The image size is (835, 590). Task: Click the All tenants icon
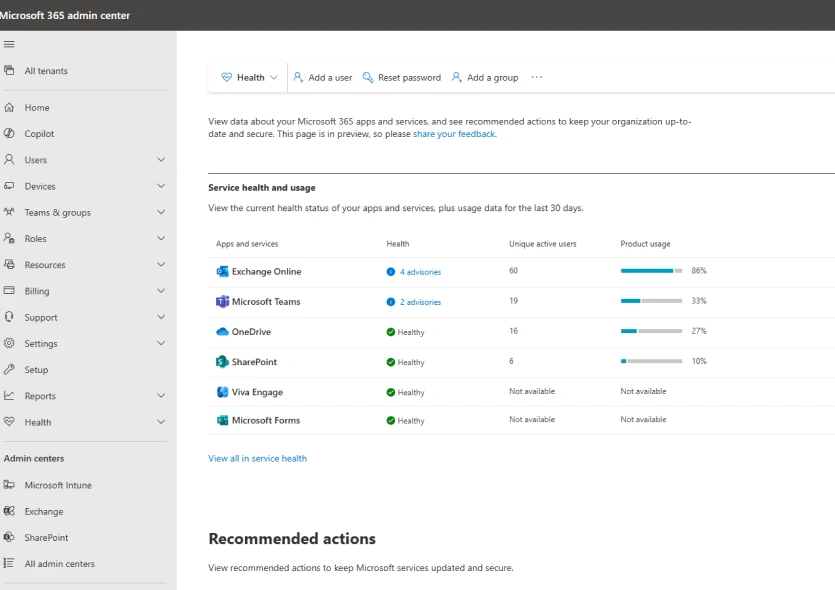(x=9, y=70)
